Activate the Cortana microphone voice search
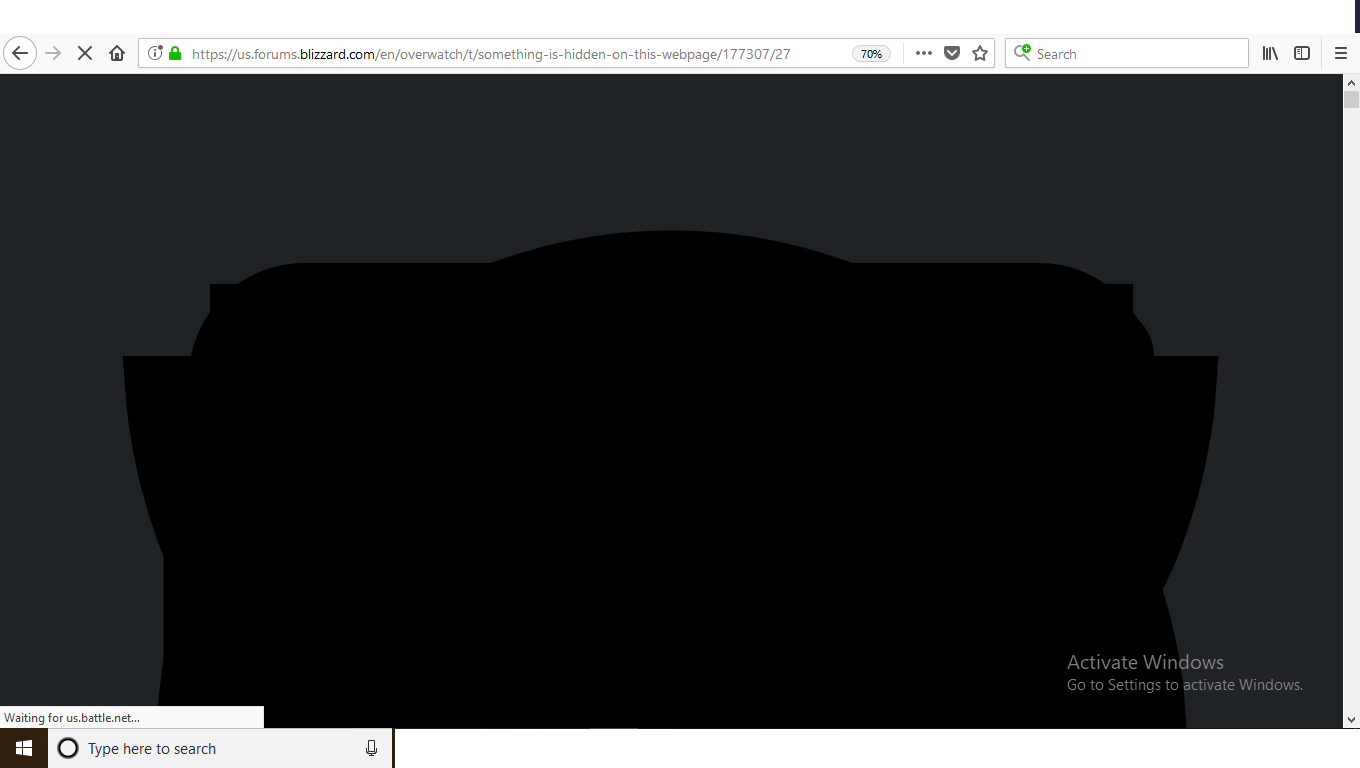1360x768 pixels. (372, 748)
